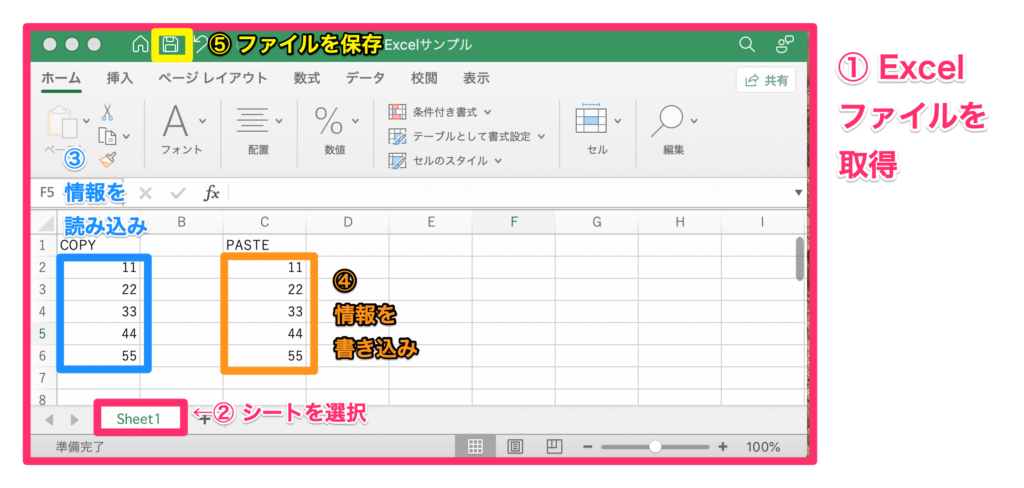Click the zoom out minus icon
Screen dimensions: 1024x488
coord(587,447)
